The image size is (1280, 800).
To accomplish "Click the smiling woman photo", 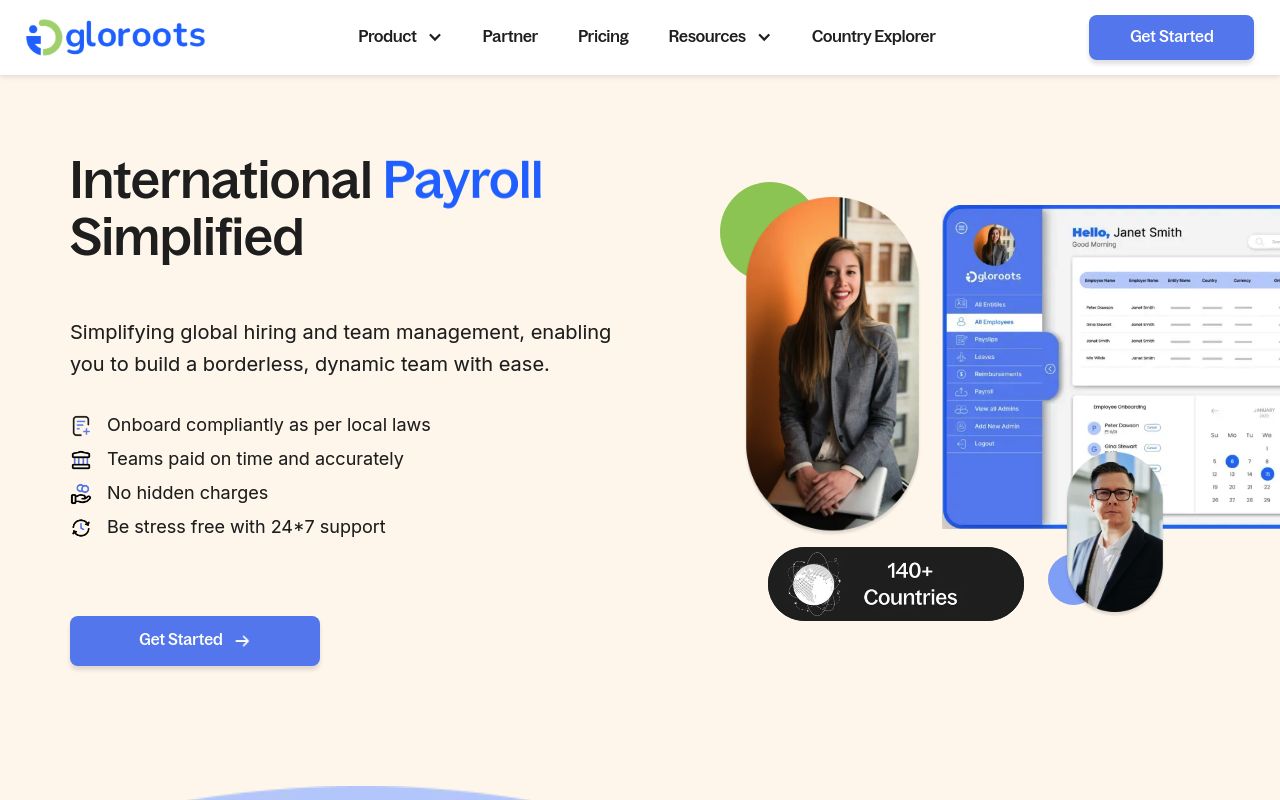I will [x=832, y=364].
